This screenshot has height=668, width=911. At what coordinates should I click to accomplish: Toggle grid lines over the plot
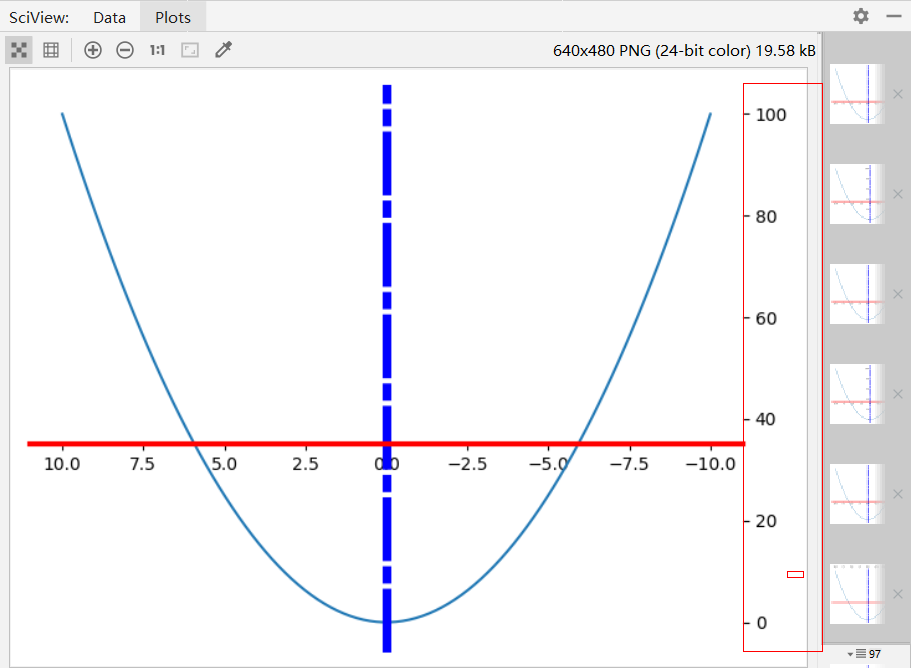(x=50, y=49)
